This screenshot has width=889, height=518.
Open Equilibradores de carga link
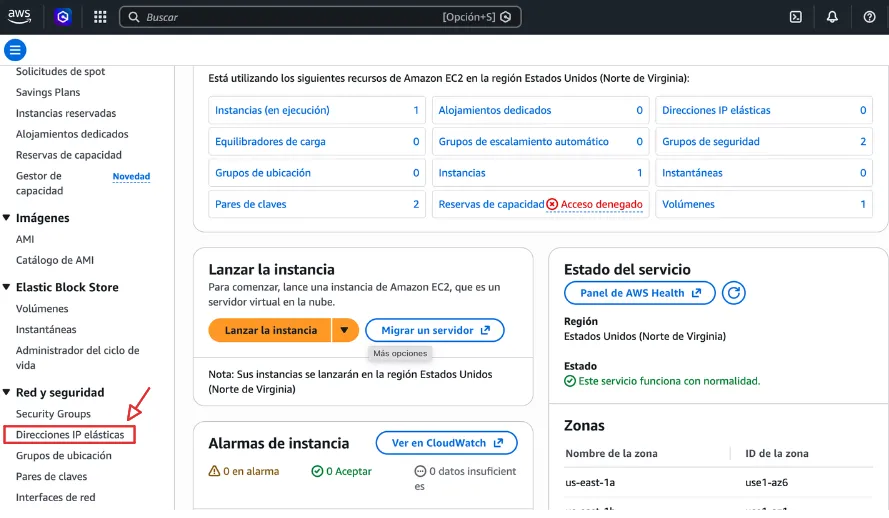pos(270,142)
